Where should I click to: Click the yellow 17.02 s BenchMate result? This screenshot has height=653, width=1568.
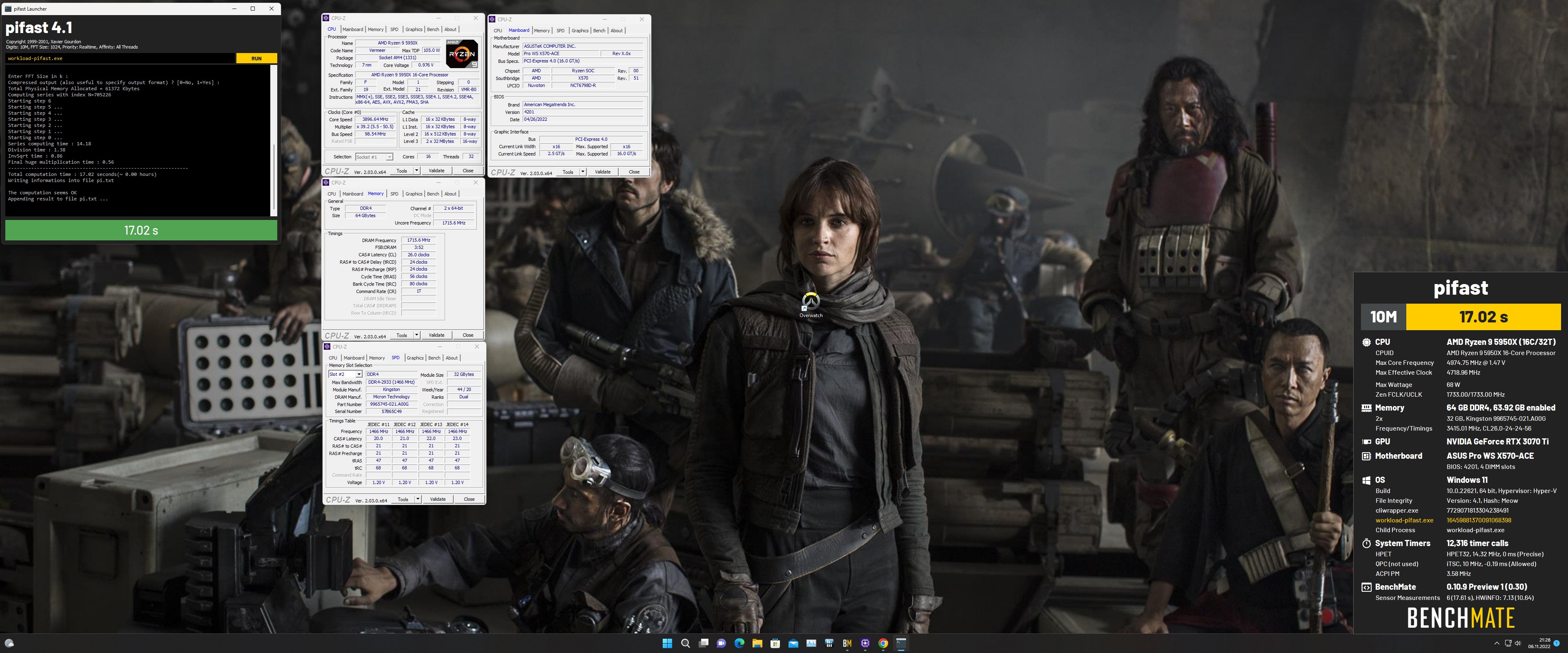point(1483,316)
